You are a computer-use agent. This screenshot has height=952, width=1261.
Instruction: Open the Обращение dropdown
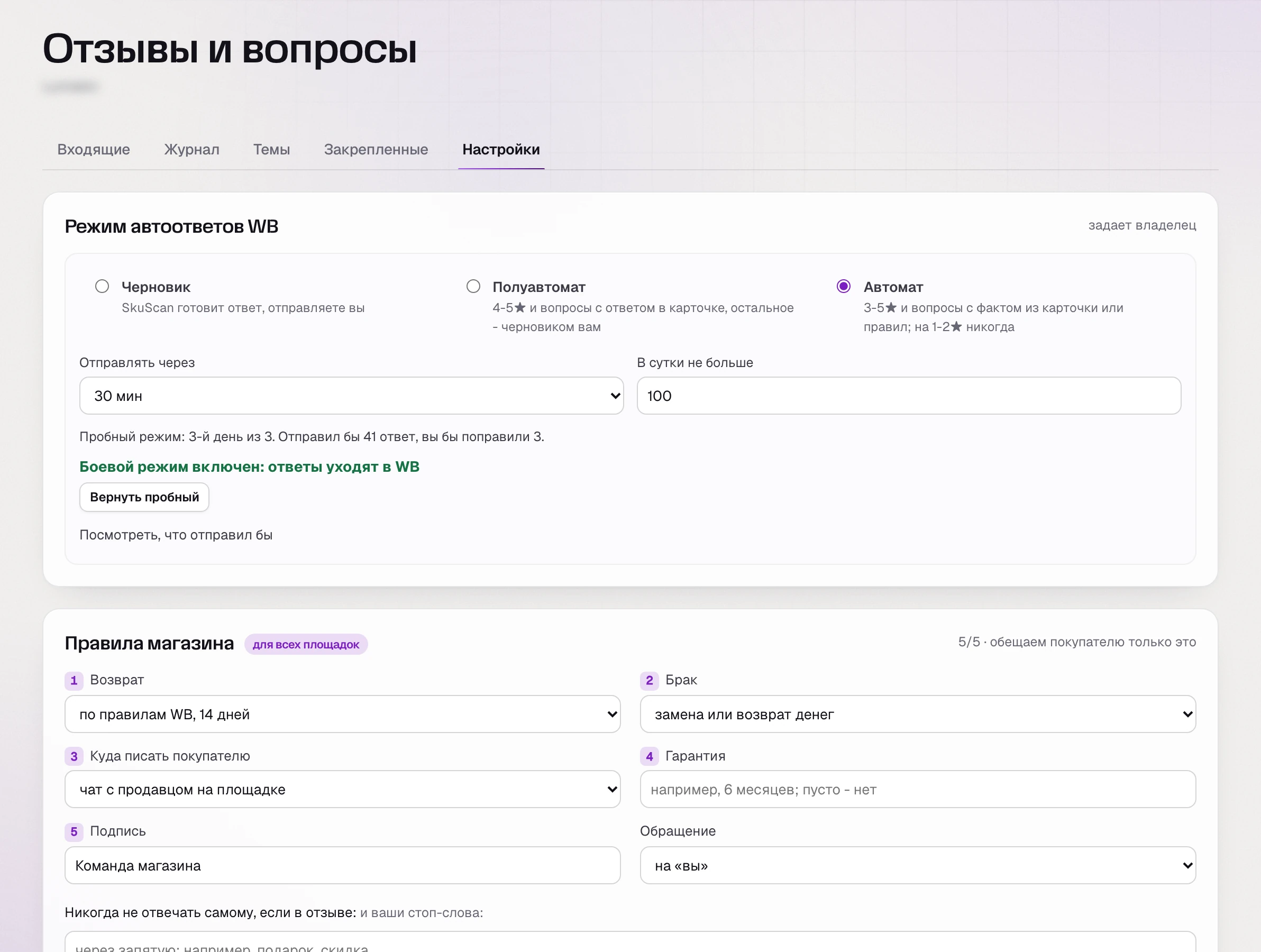pos(918,865)
